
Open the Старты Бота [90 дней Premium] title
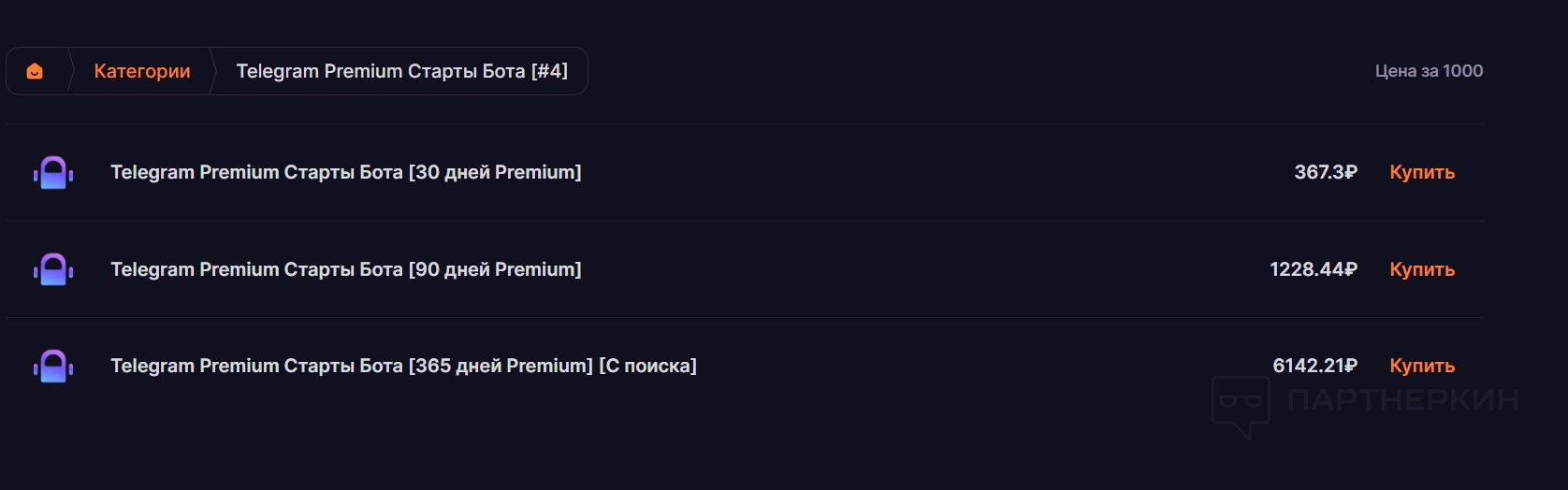point(345,269)
